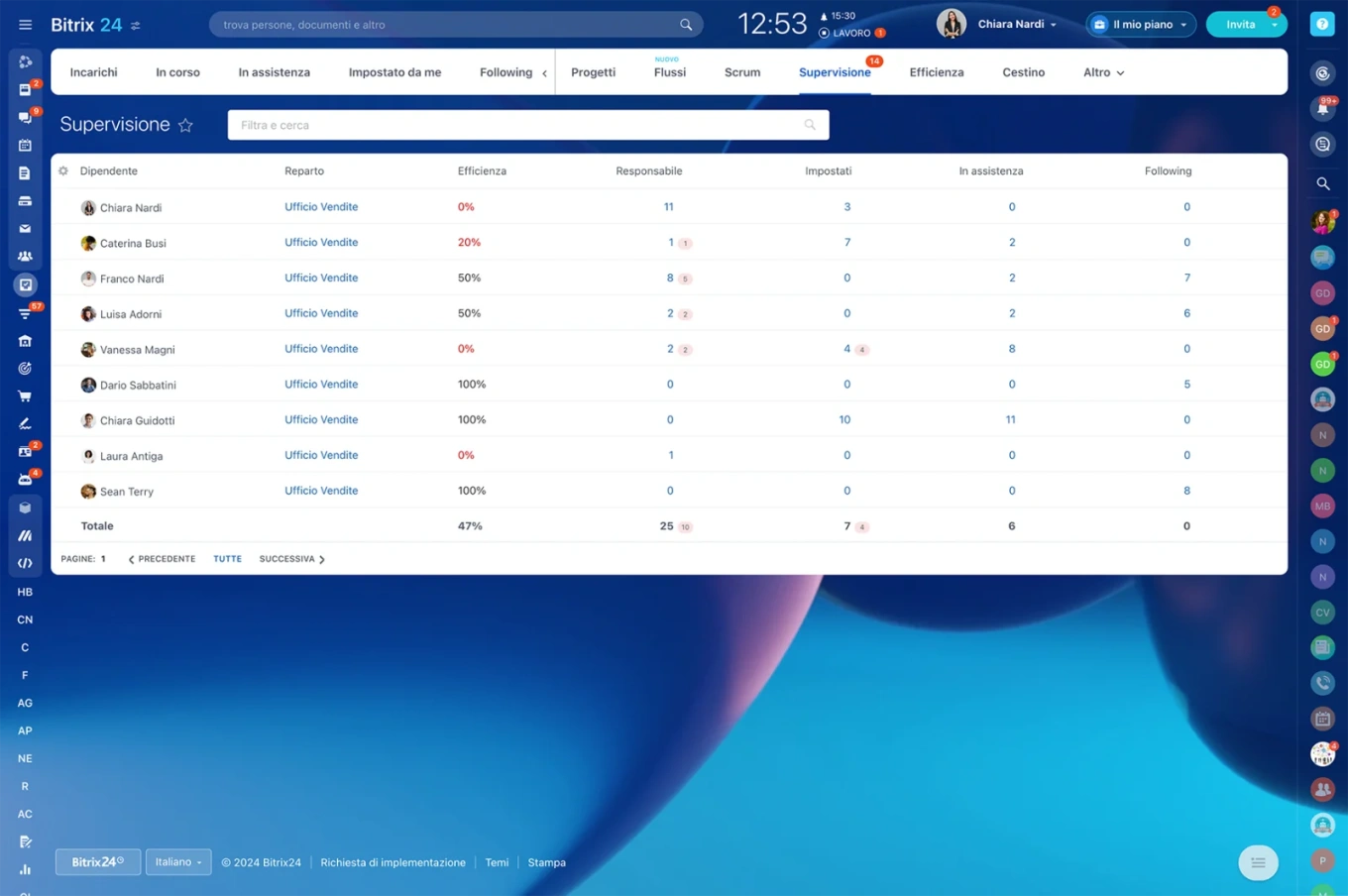Mark Supervisione as favorite with the star

185,125
